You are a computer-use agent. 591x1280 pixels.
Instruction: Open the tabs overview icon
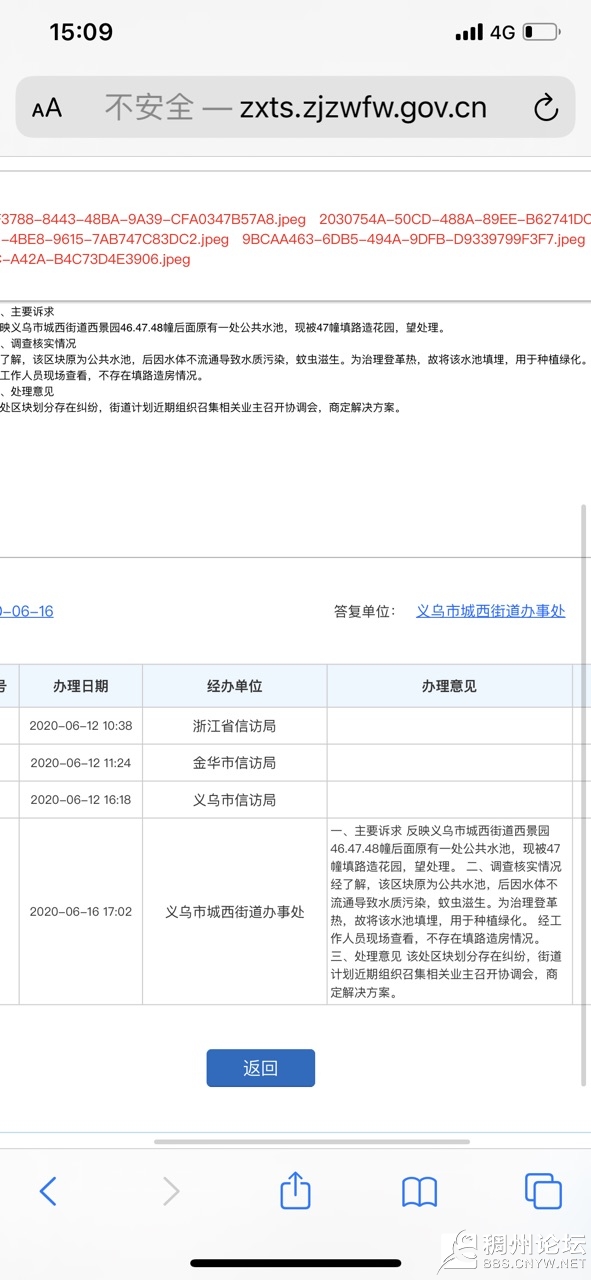pyautogui.click(x=543, y=1190)
